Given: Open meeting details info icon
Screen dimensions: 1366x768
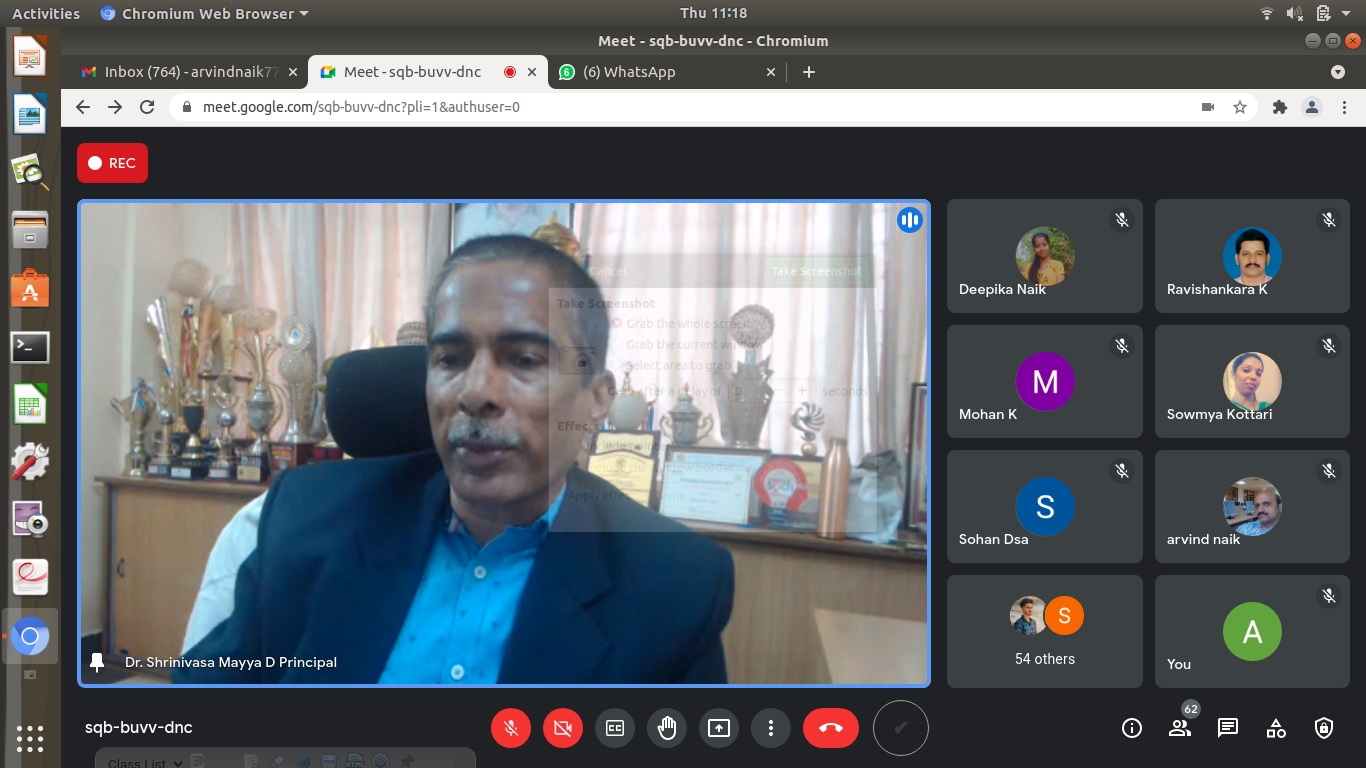Looking at the screenshot, I should (1132, 728).
